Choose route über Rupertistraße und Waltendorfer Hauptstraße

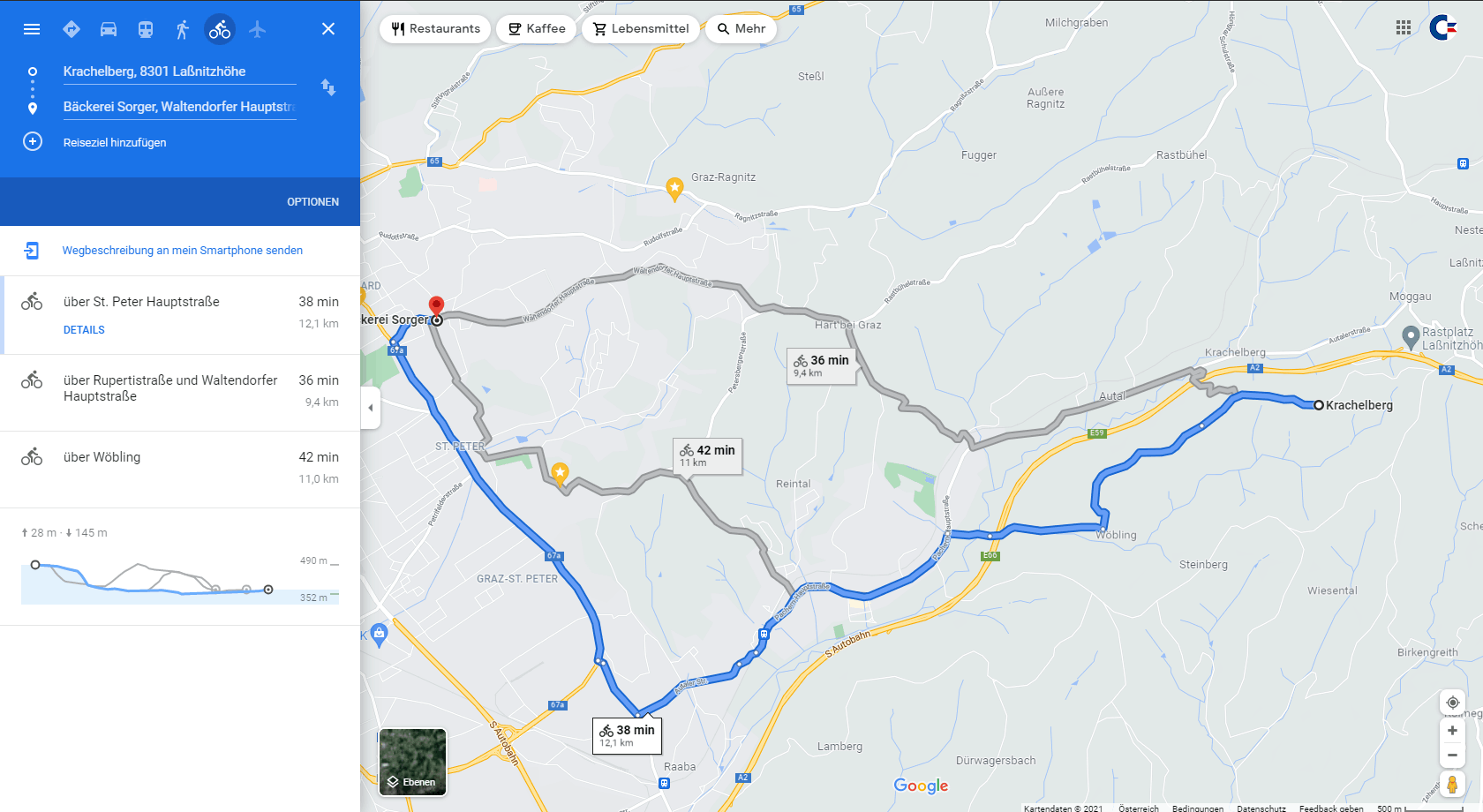[180, 393]
